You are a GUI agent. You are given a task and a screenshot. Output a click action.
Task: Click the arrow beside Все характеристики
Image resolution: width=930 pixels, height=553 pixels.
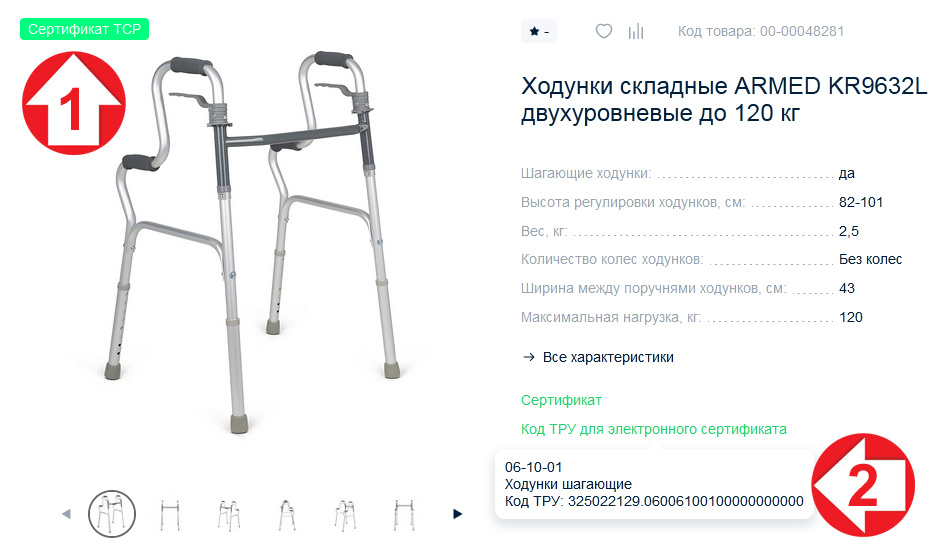pyautogui.click(x=528, y=357)
